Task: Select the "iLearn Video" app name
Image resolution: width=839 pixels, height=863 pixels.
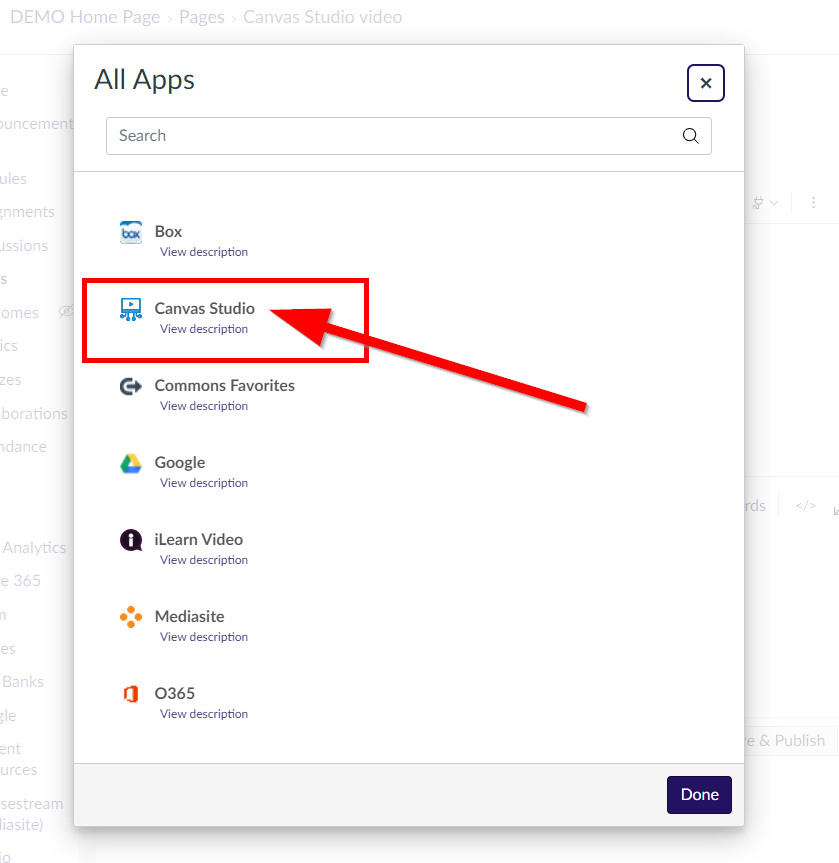Action: [x=199, y=540]
